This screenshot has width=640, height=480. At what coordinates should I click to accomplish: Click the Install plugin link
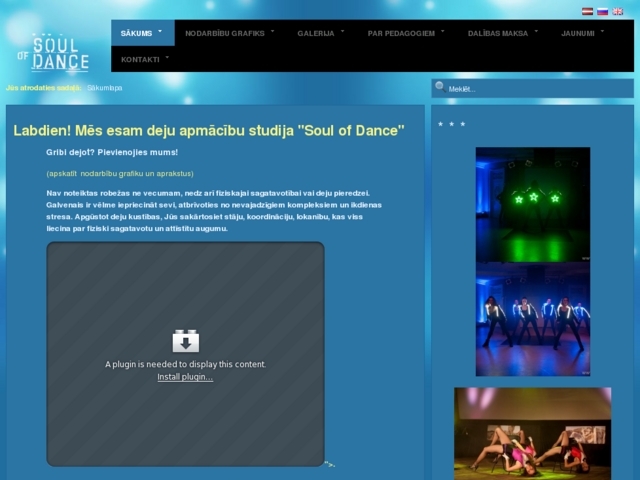pyautogui.click(x=185, y=377)
